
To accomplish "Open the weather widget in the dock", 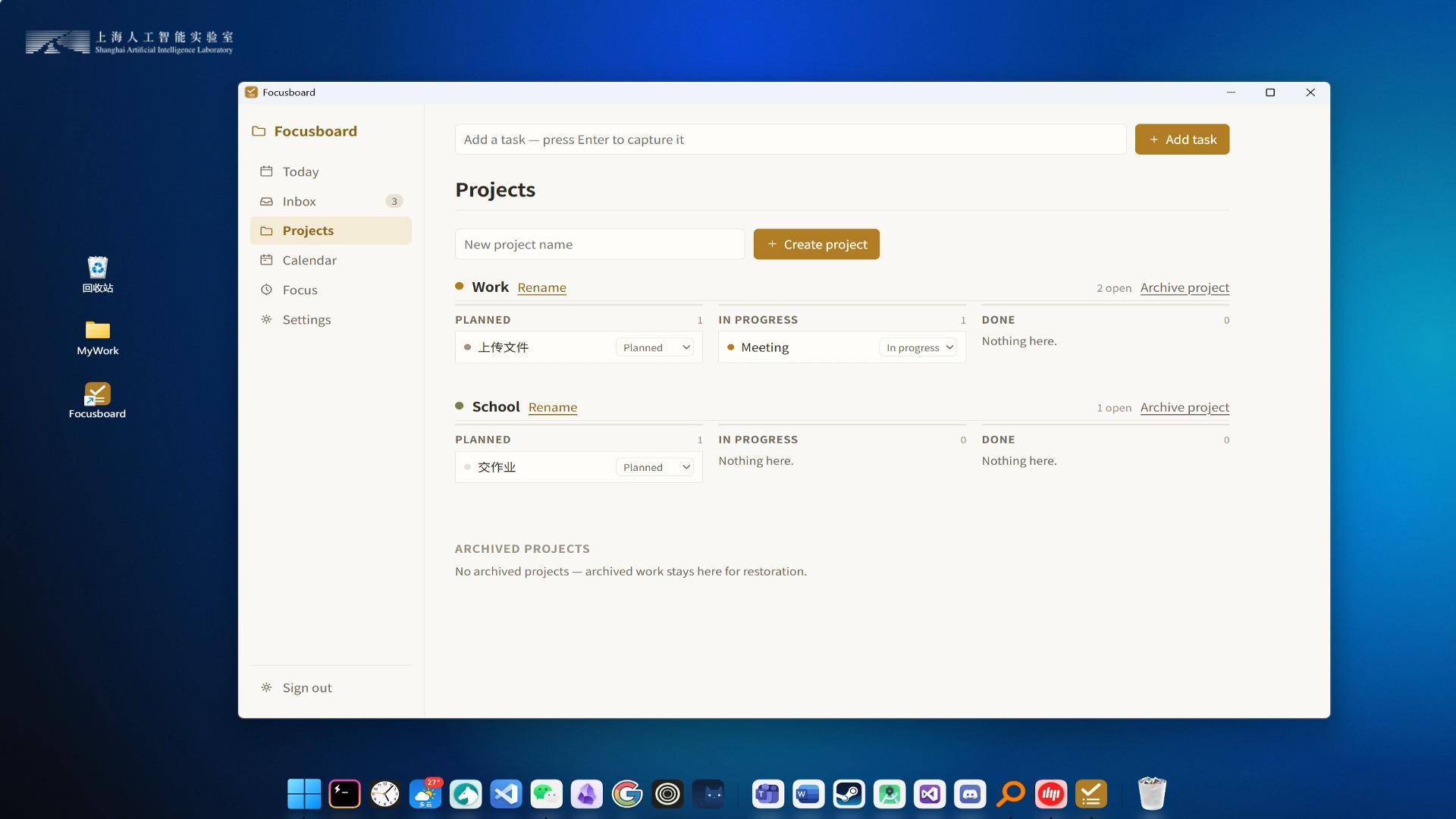I will point(425,794).
